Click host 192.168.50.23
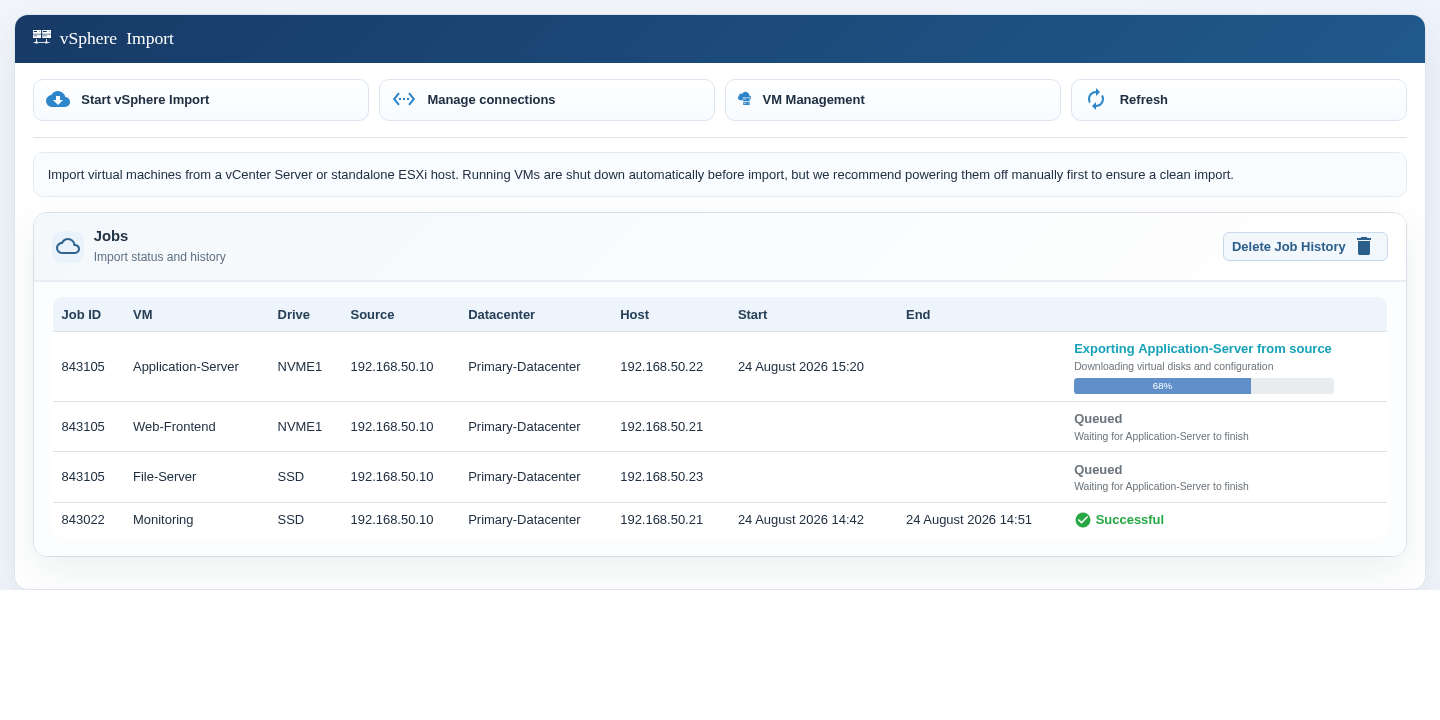Screen dimensions: 1440x720 [661, 476]
